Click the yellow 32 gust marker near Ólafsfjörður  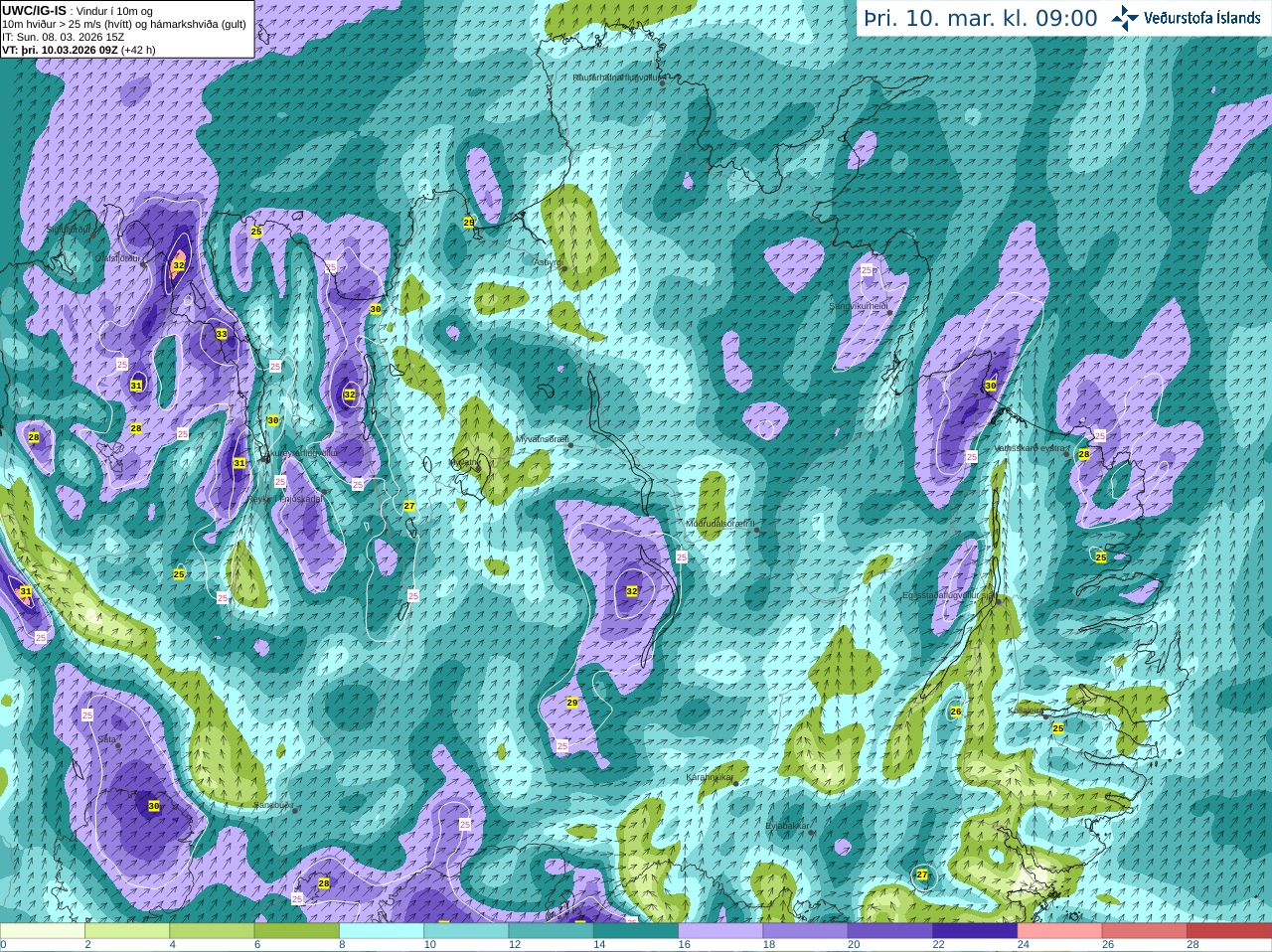point(179,265)
